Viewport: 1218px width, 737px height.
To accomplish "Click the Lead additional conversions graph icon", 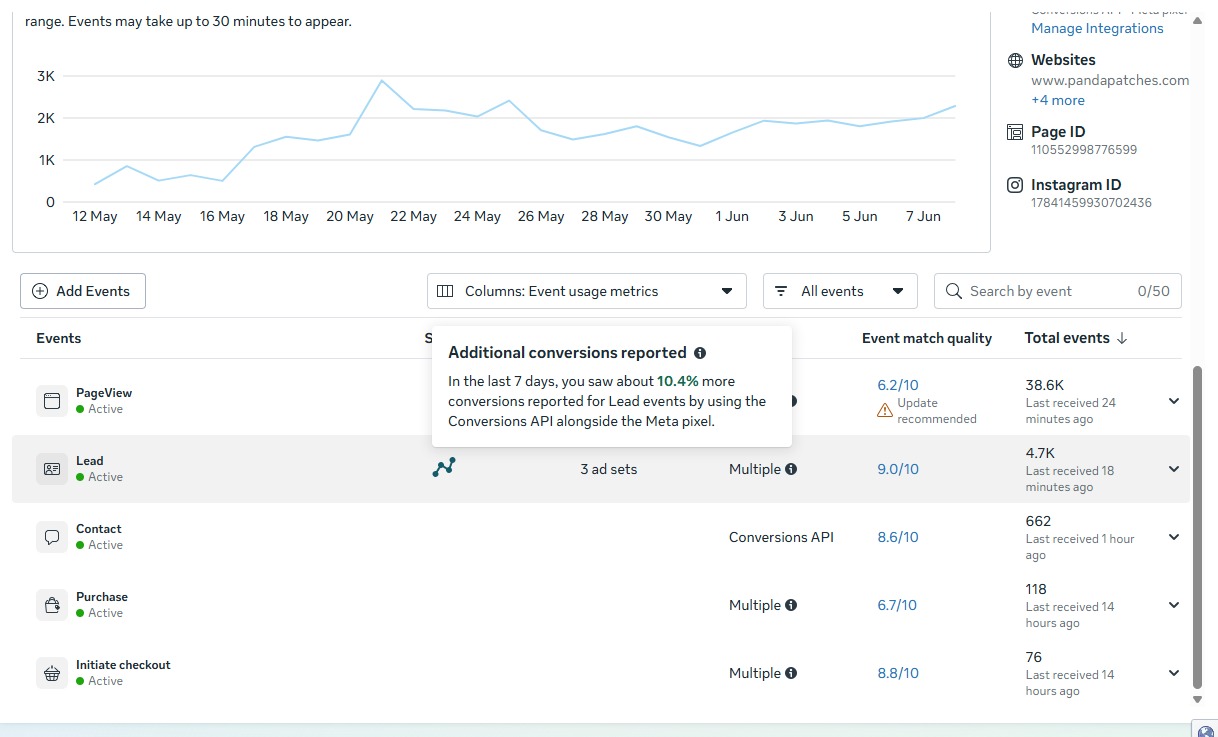I will 444,467.
